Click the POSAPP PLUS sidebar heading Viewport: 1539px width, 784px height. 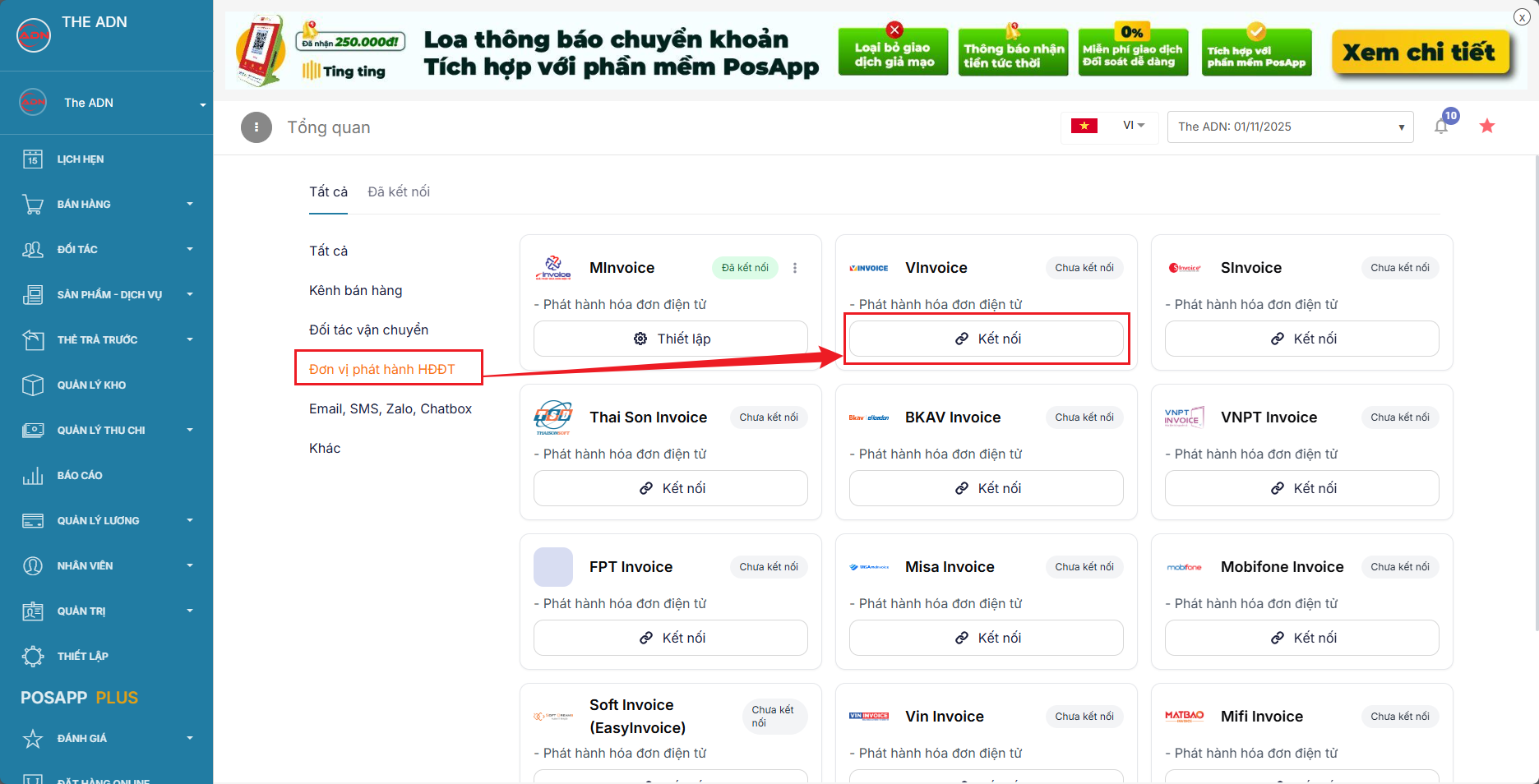click(x=80, y=698)
